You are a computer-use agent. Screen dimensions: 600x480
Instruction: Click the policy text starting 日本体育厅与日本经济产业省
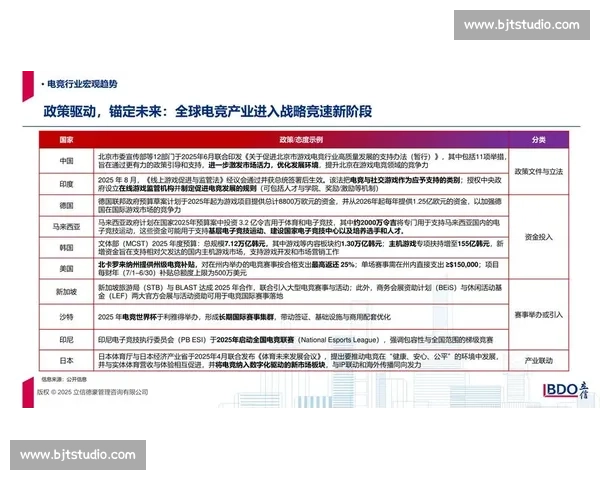pos(299,361)
